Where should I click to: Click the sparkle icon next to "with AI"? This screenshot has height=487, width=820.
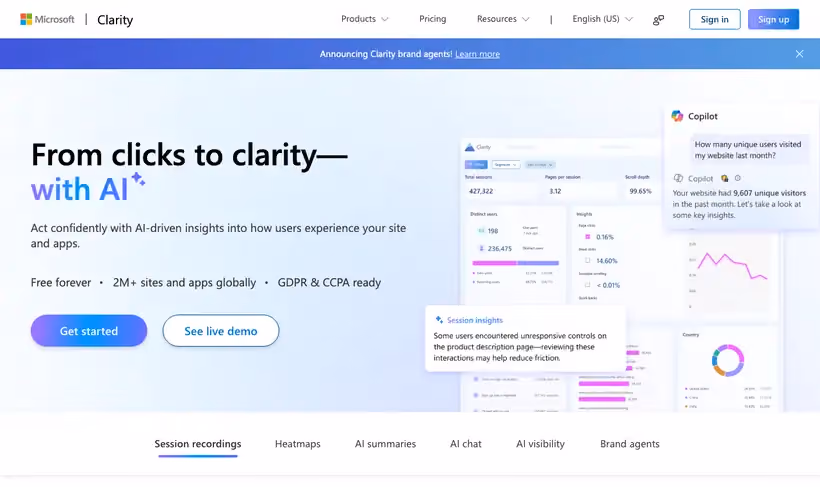click(x=138, y=179)
